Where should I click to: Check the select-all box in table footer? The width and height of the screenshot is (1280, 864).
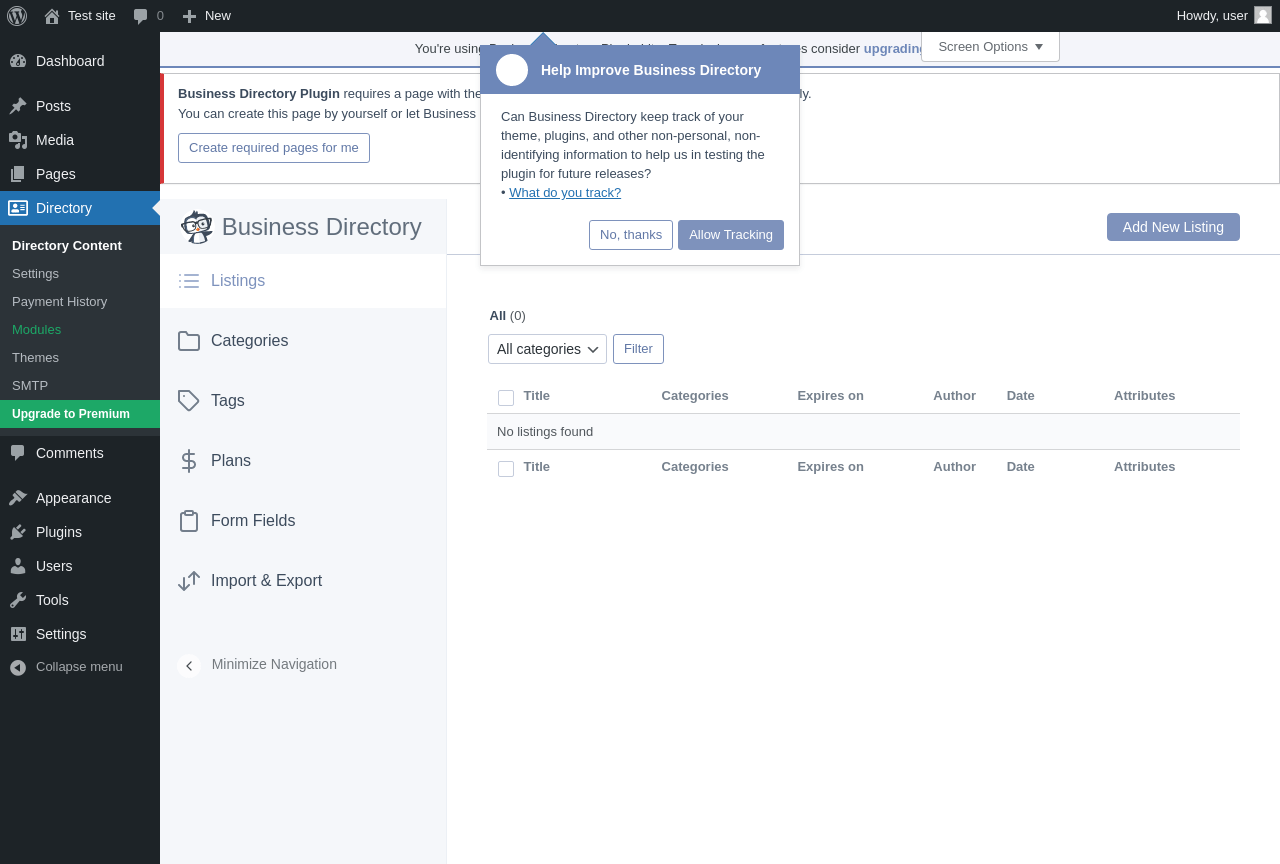coord(506,469)
